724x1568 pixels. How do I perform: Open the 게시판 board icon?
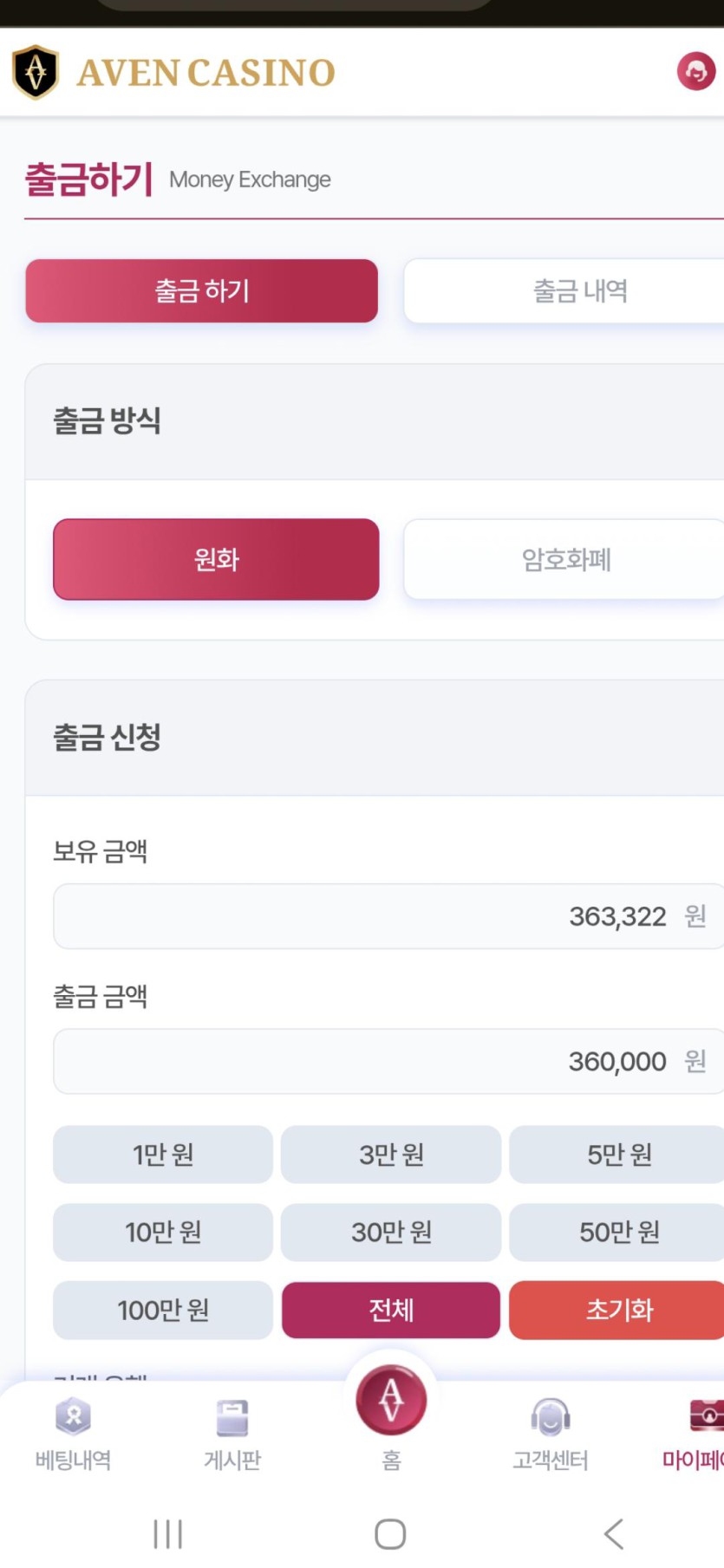(x=232, y=1418)
